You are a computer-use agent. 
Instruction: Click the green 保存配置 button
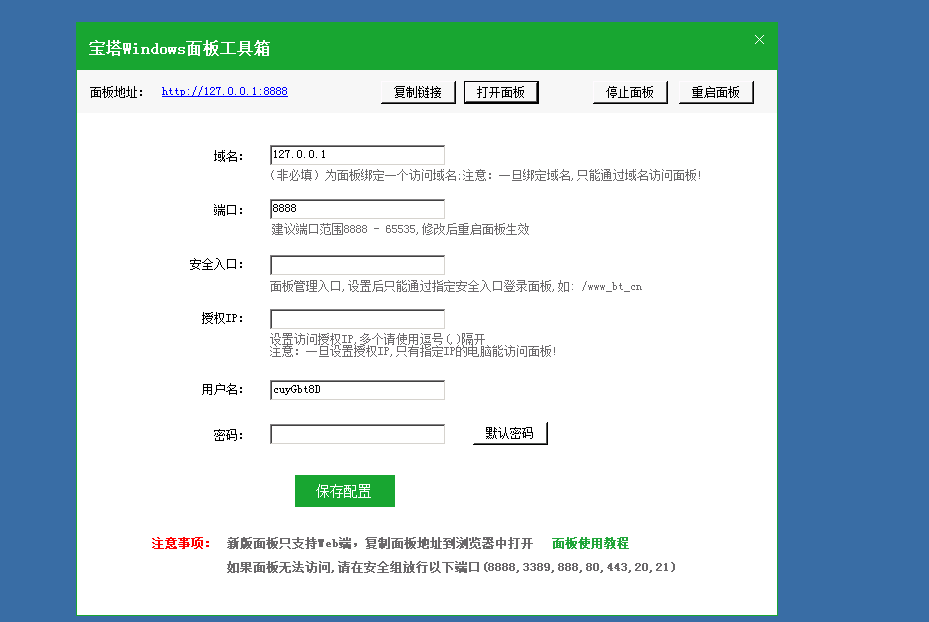[345, 491]
